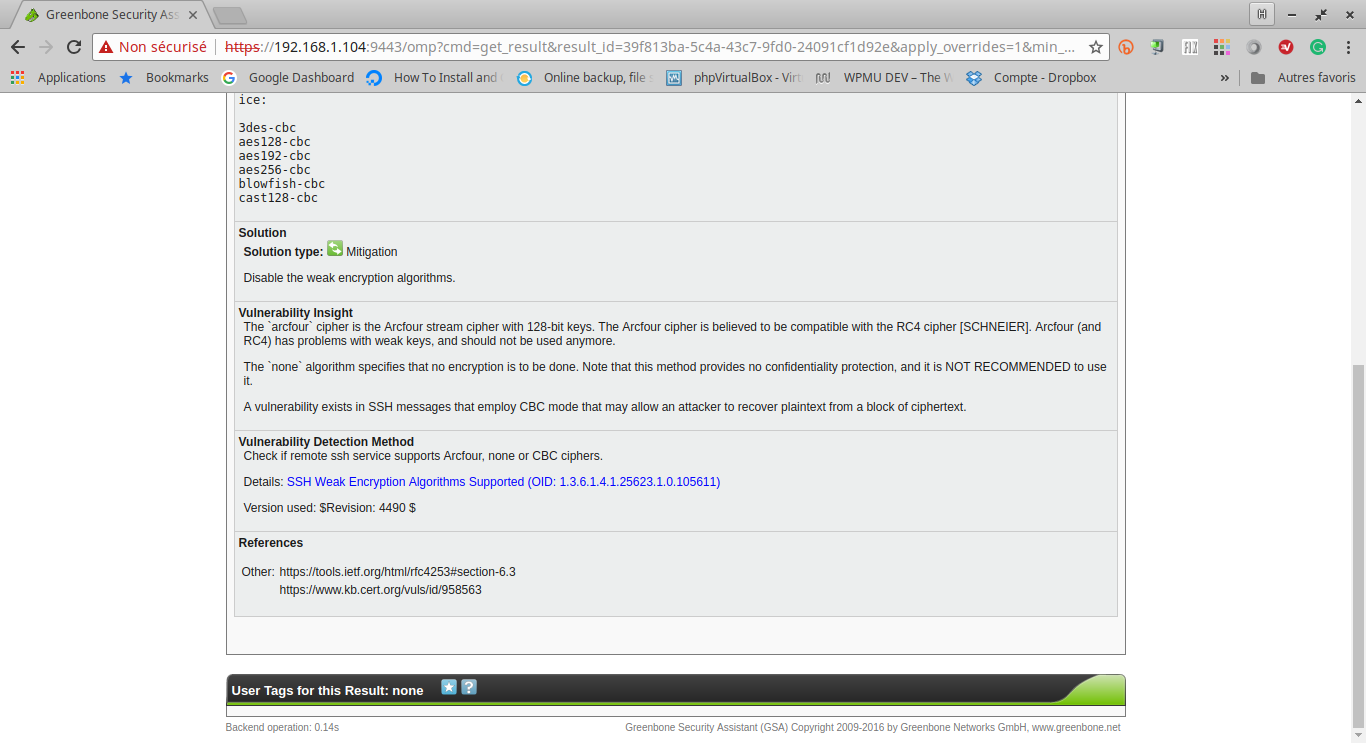Open help for User Tags

tap(469, 687)
